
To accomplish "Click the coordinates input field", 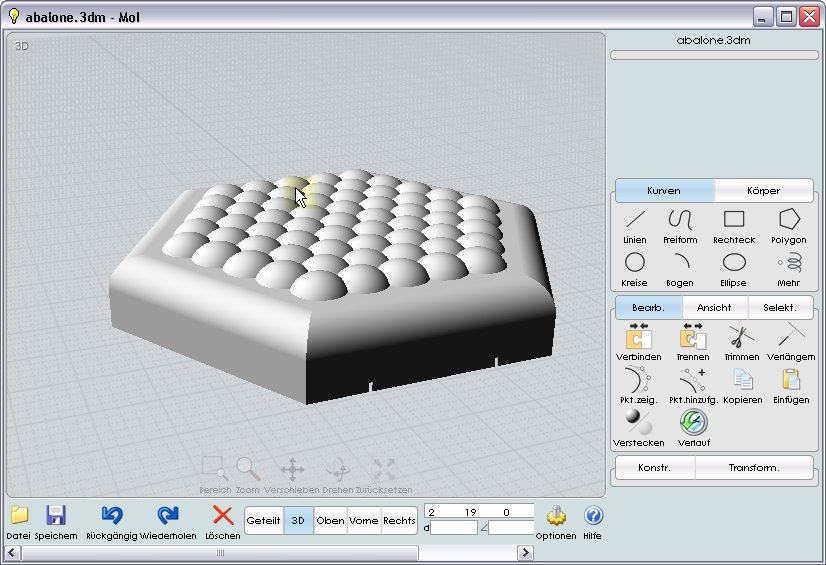I will (479, 512).
